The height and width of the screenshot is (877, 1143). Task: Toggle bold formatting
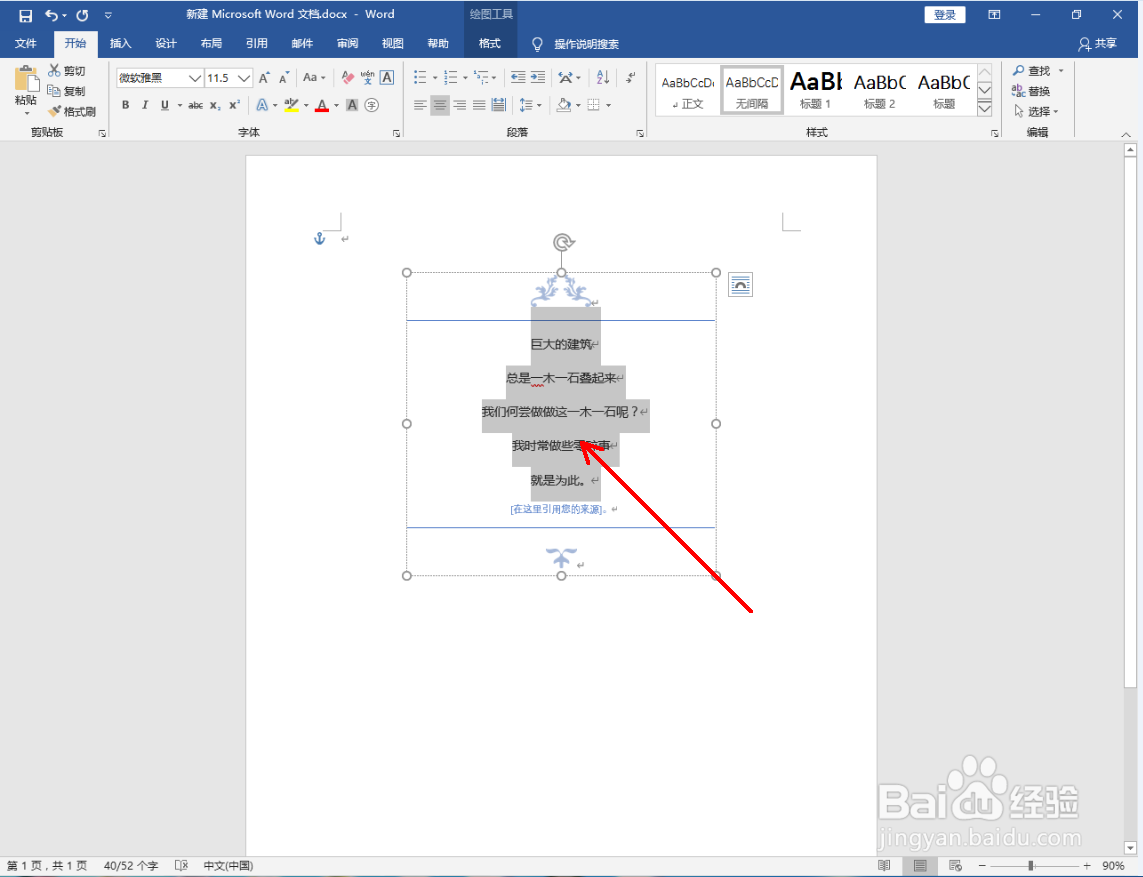coord(125,105)
